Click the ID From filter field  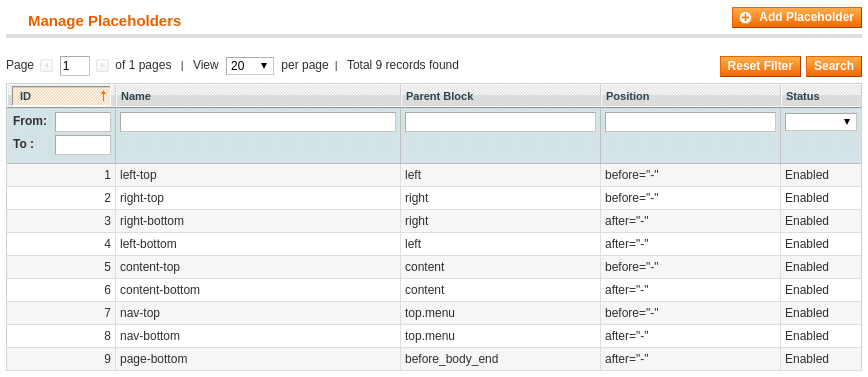tap(83, 122)
